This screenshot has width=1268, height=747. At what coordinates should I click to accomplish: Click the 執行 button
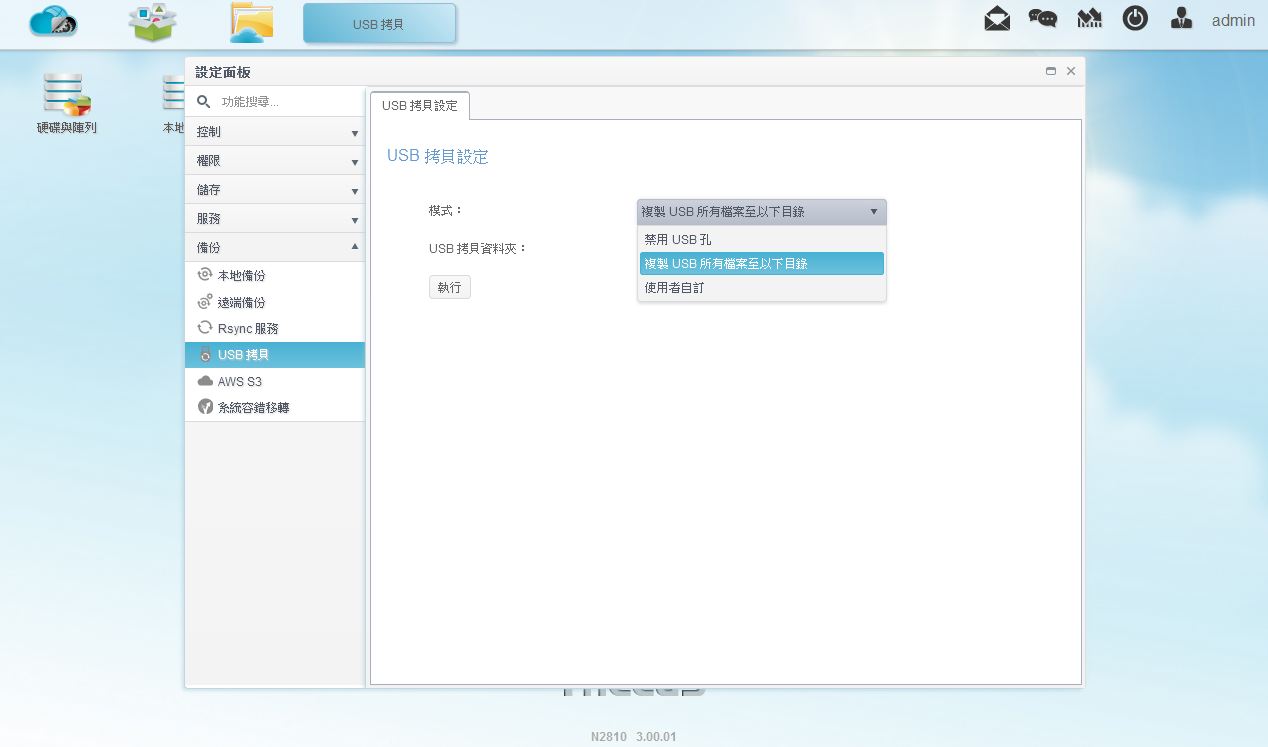point(450,287)
